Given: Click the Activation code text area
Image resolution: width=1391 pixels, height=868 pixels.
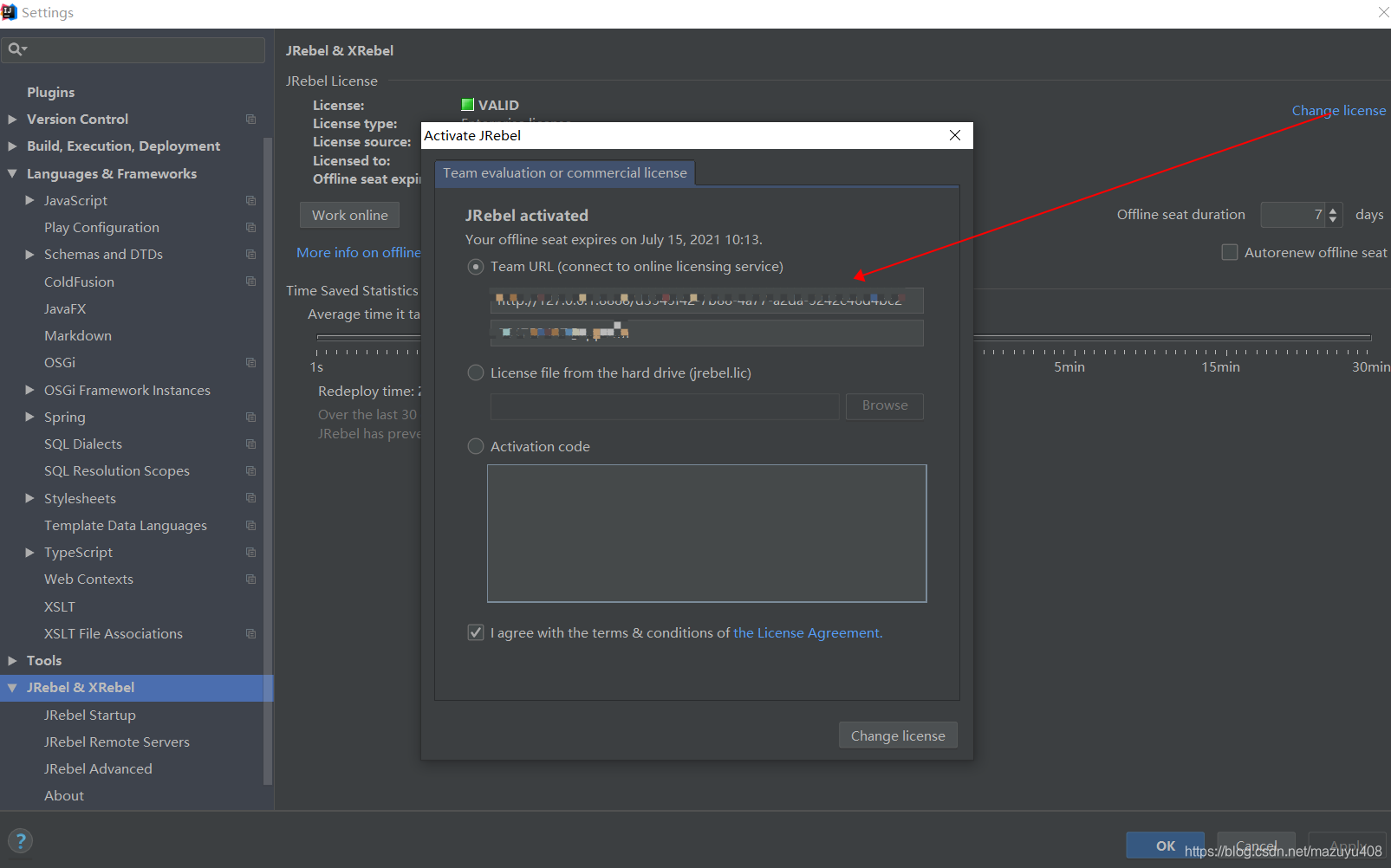Looking at the screenshot, I should [x=706, y=533].
